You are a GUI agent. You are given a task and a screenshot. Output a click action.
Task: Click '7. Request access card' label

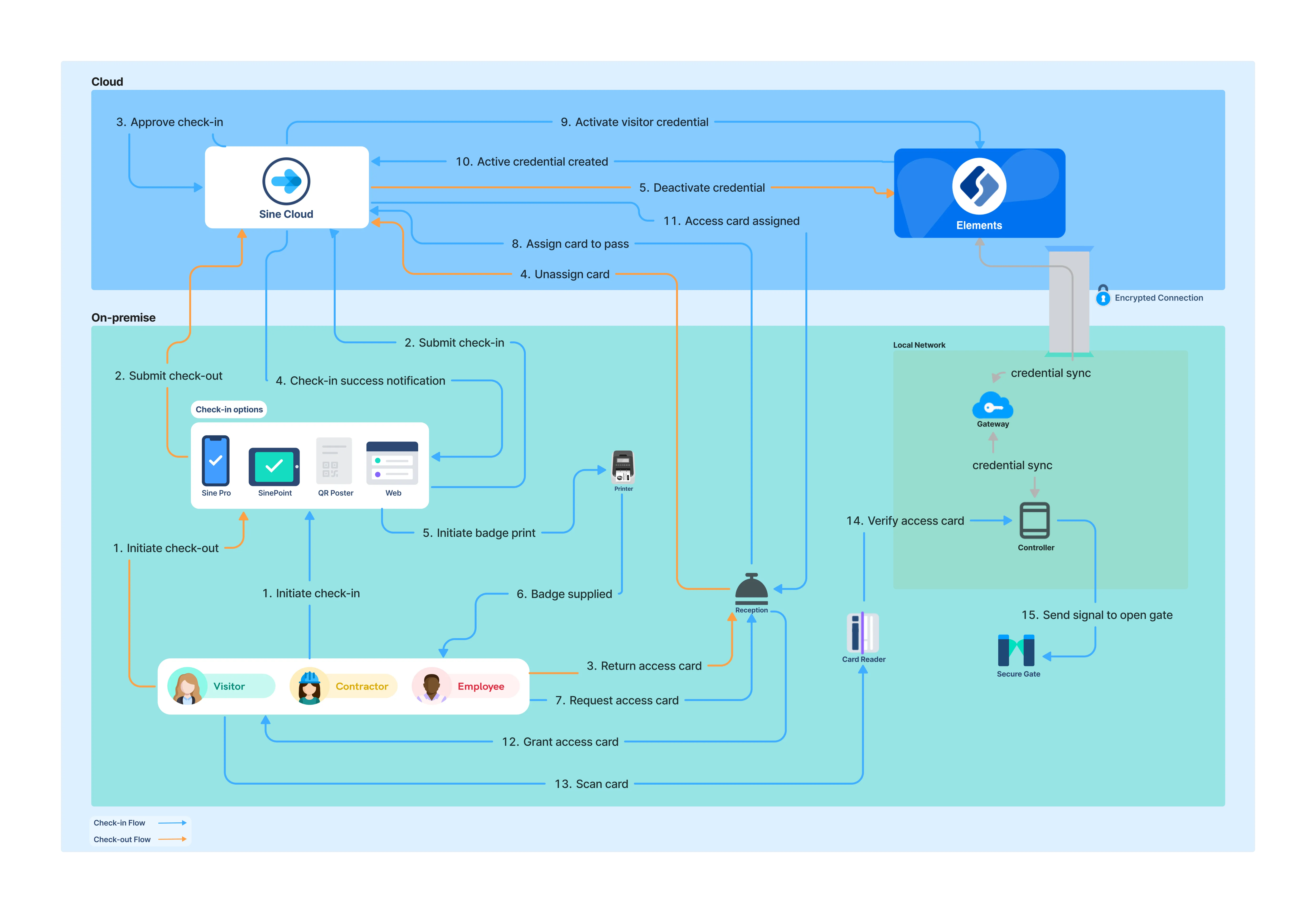coord(617,701)
